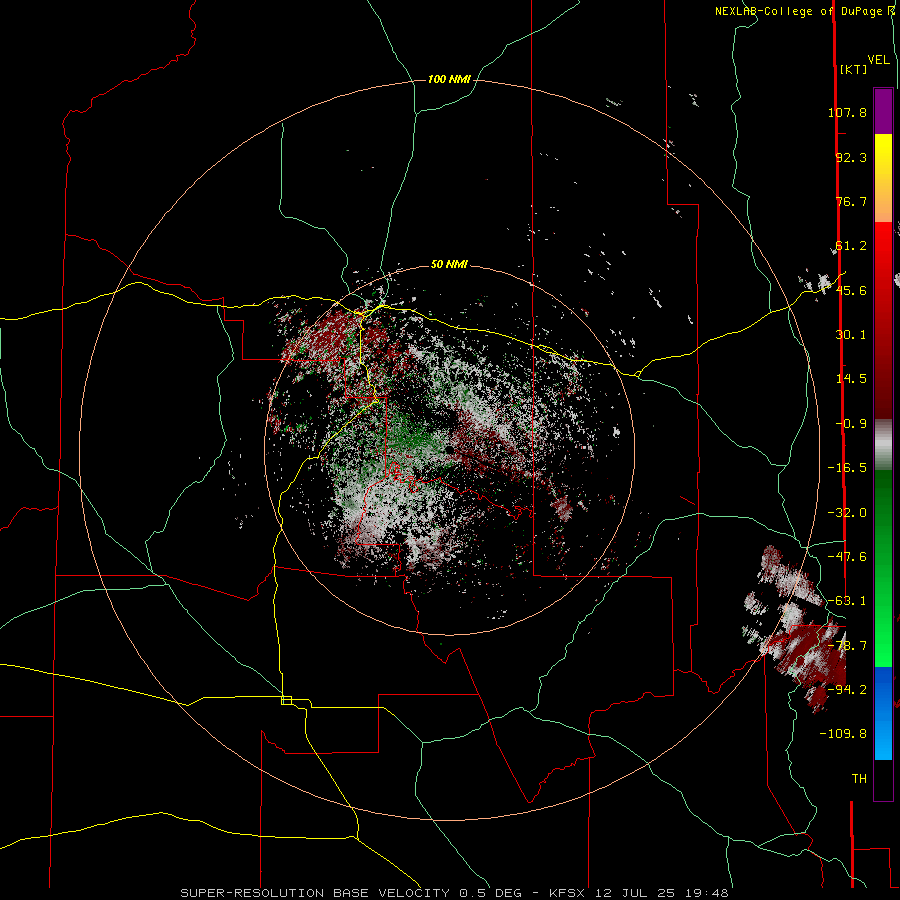Click the 14.5 velocity scale value
The height and width of the screenshot is (900, 900).
click(851, 379)
